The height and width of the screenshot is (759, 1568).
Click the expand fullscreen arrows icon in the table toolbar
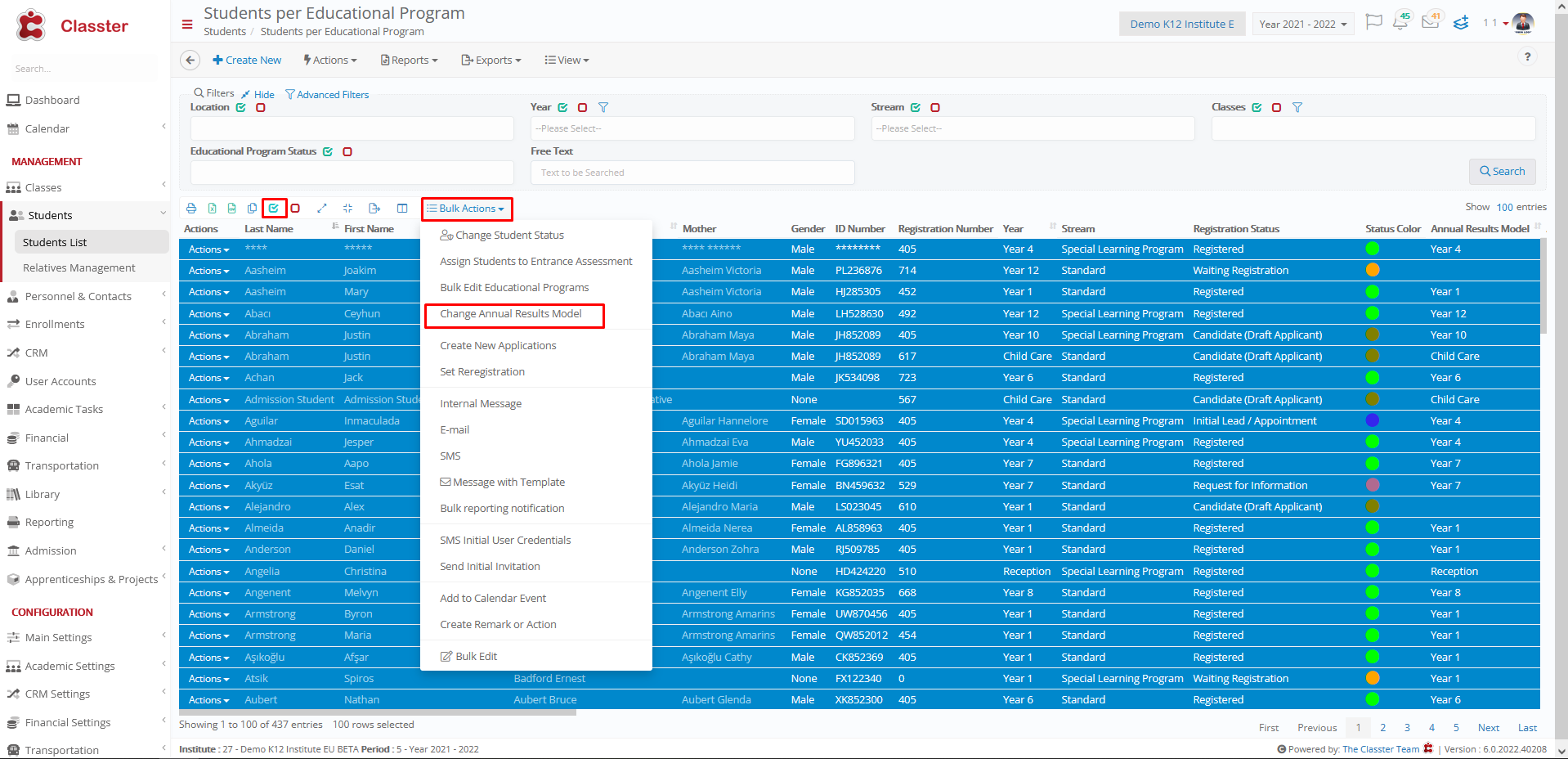coord(322,209)
